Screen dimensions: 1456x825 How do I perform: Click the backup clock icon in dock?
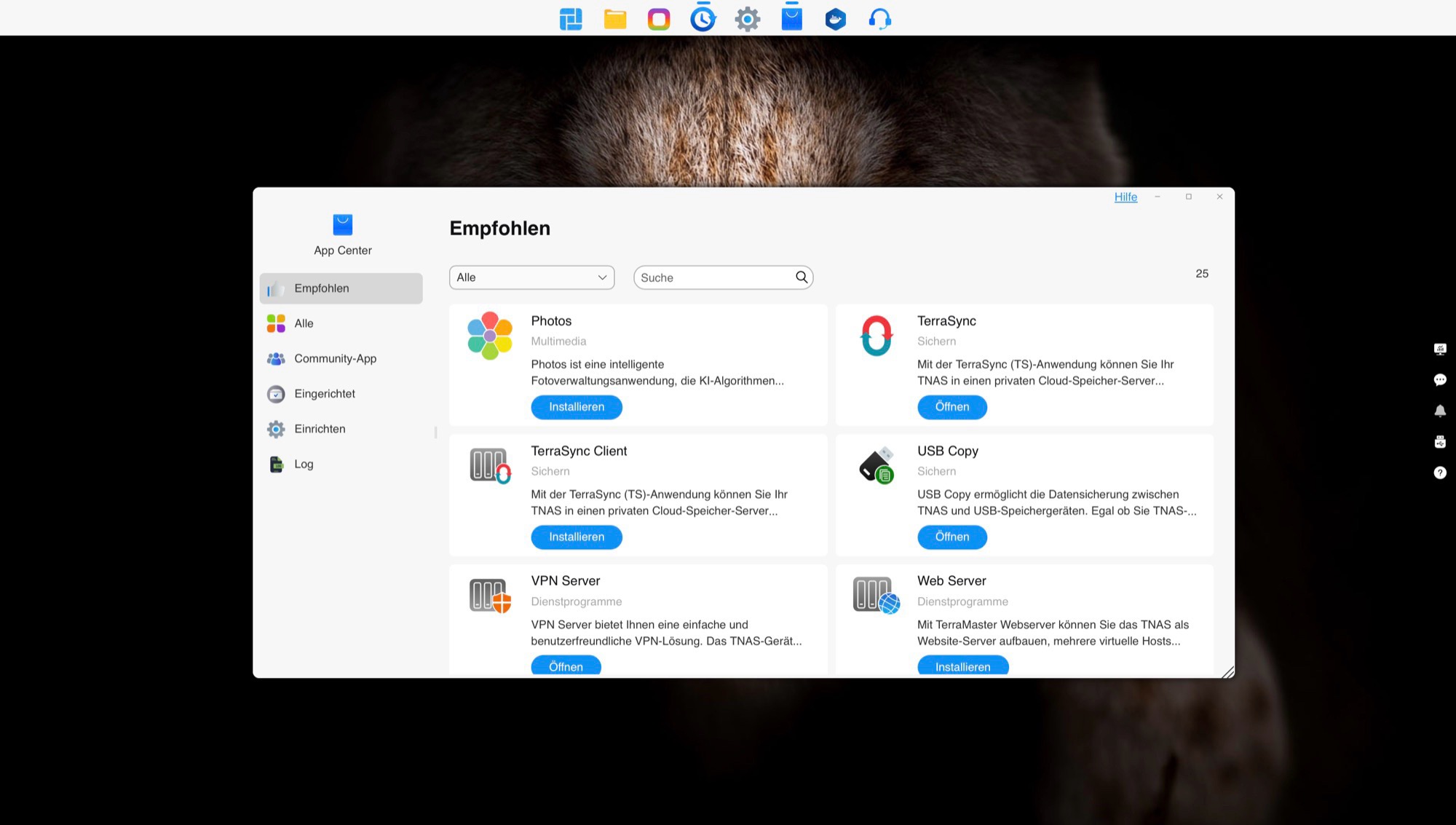(x=703, y=19)
